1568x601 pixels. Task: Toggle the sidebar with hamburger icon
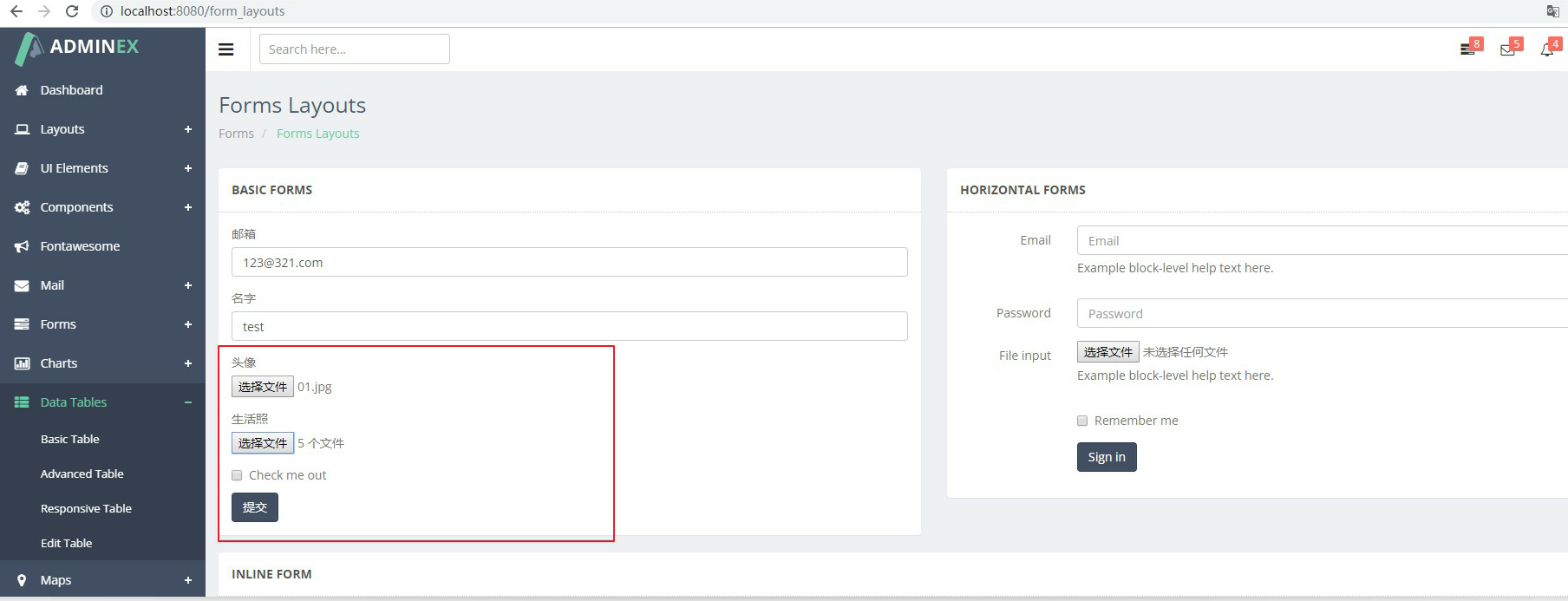click(x=226, y=49)
